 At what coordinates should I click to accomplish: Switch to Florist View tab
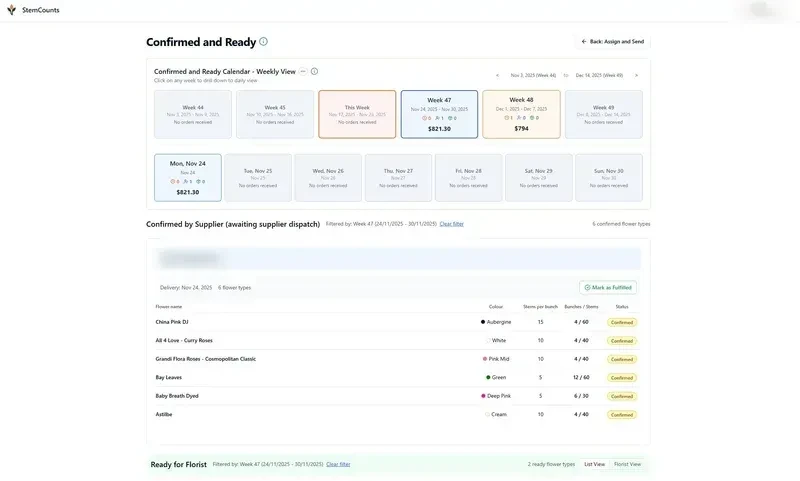click(x=627, y=464)
